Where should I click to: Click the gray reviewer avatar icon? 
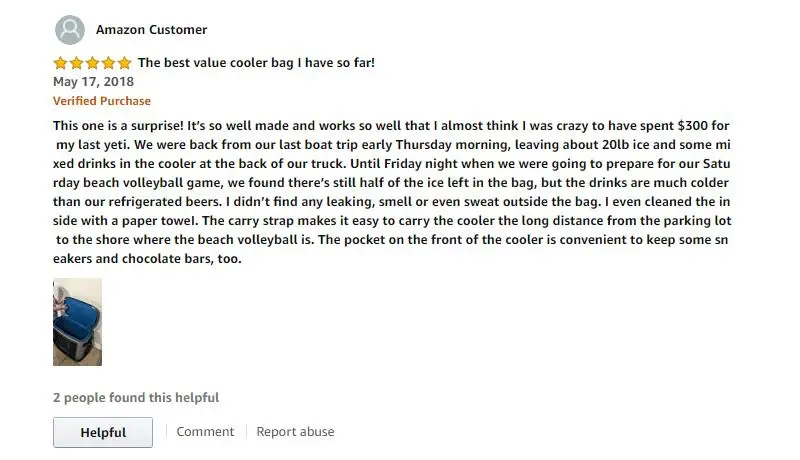[70, 30]
